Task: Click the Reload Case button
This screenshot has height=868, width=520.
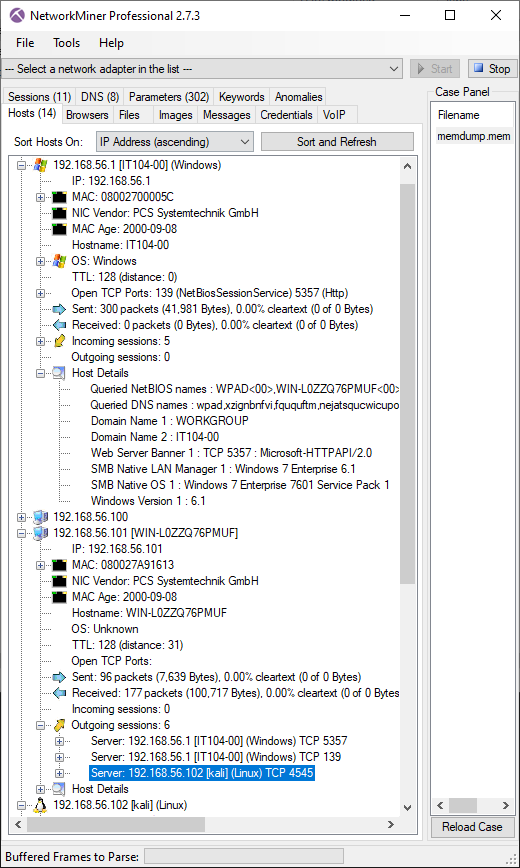Action: [x=472, y=827]
